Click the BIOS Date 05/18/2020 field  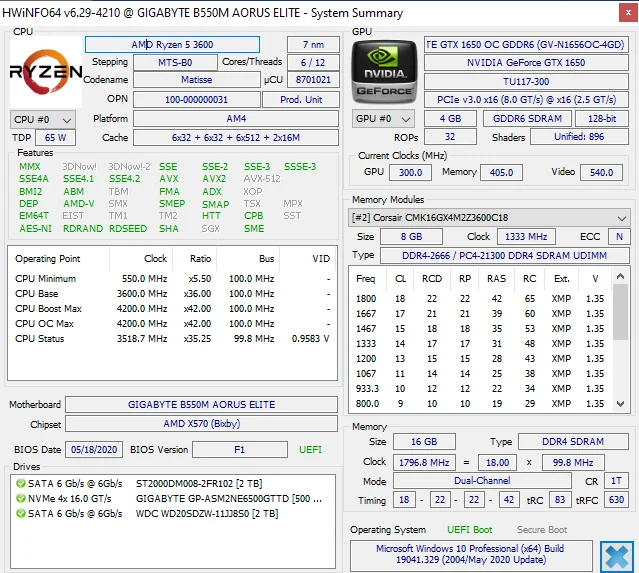(x=94, y=450)
